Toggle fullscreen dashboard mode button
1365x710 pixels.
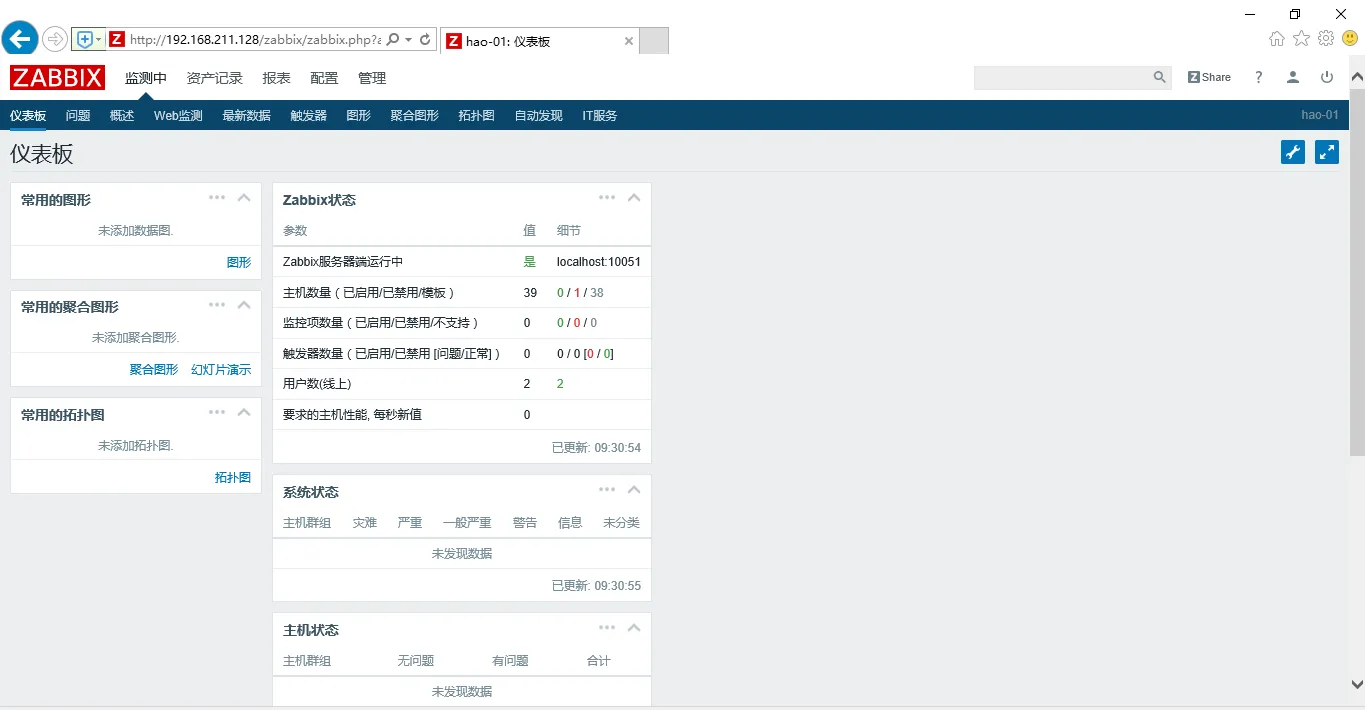[1327, 152]
